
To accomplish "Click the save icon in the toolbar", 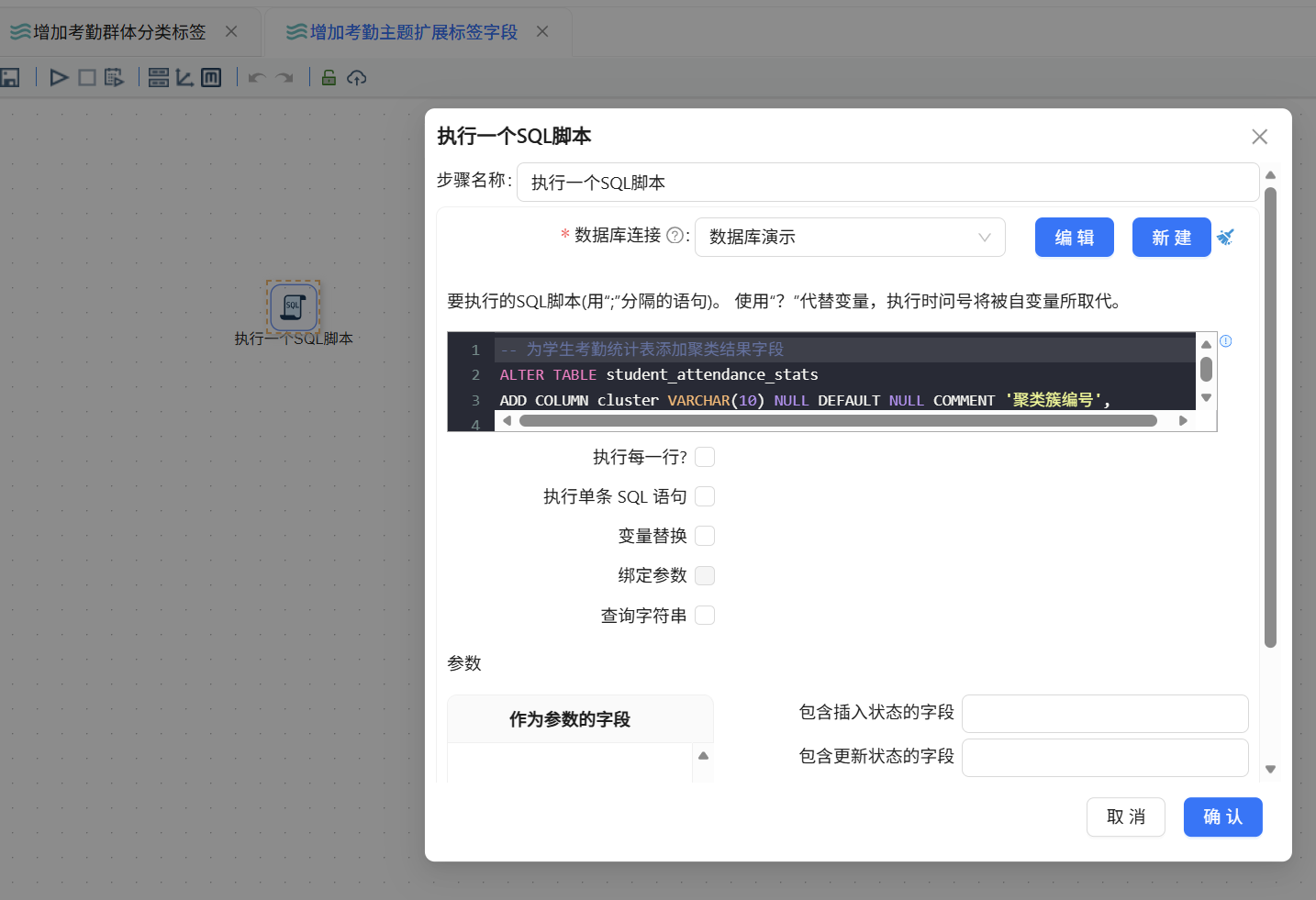I will (10, 78).
